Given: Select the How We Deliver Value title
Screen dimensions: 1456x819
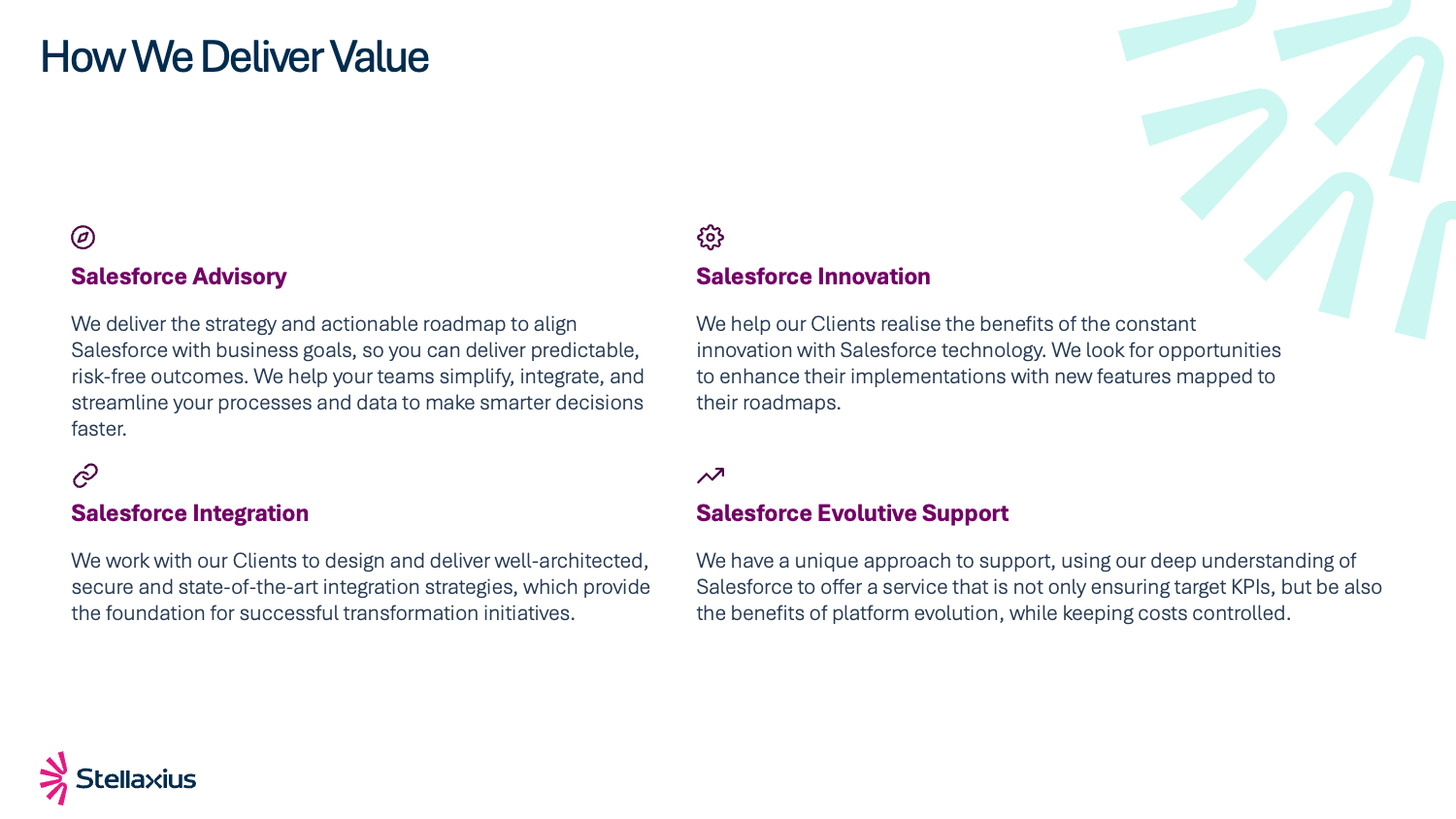Looking at the screenshot, I should pyautogui.click(x=234, y=56).
